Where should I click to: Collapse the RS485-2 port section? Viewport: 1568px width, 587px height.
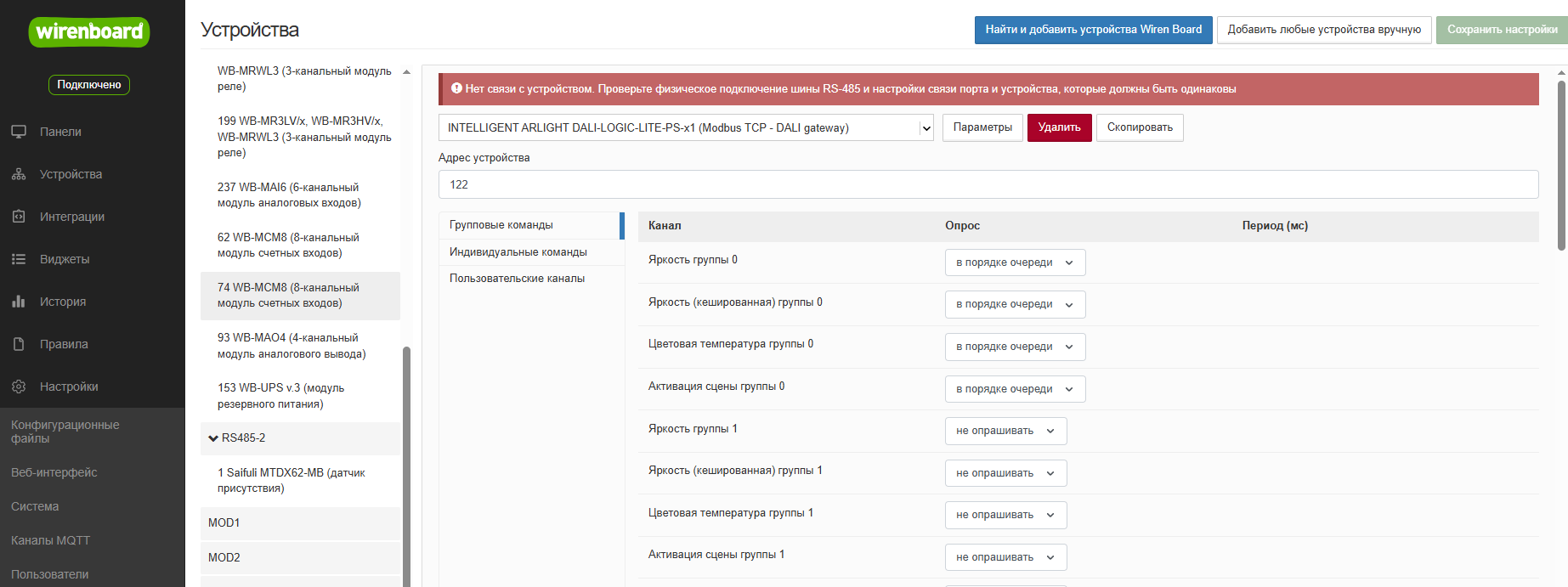point(213,438)
